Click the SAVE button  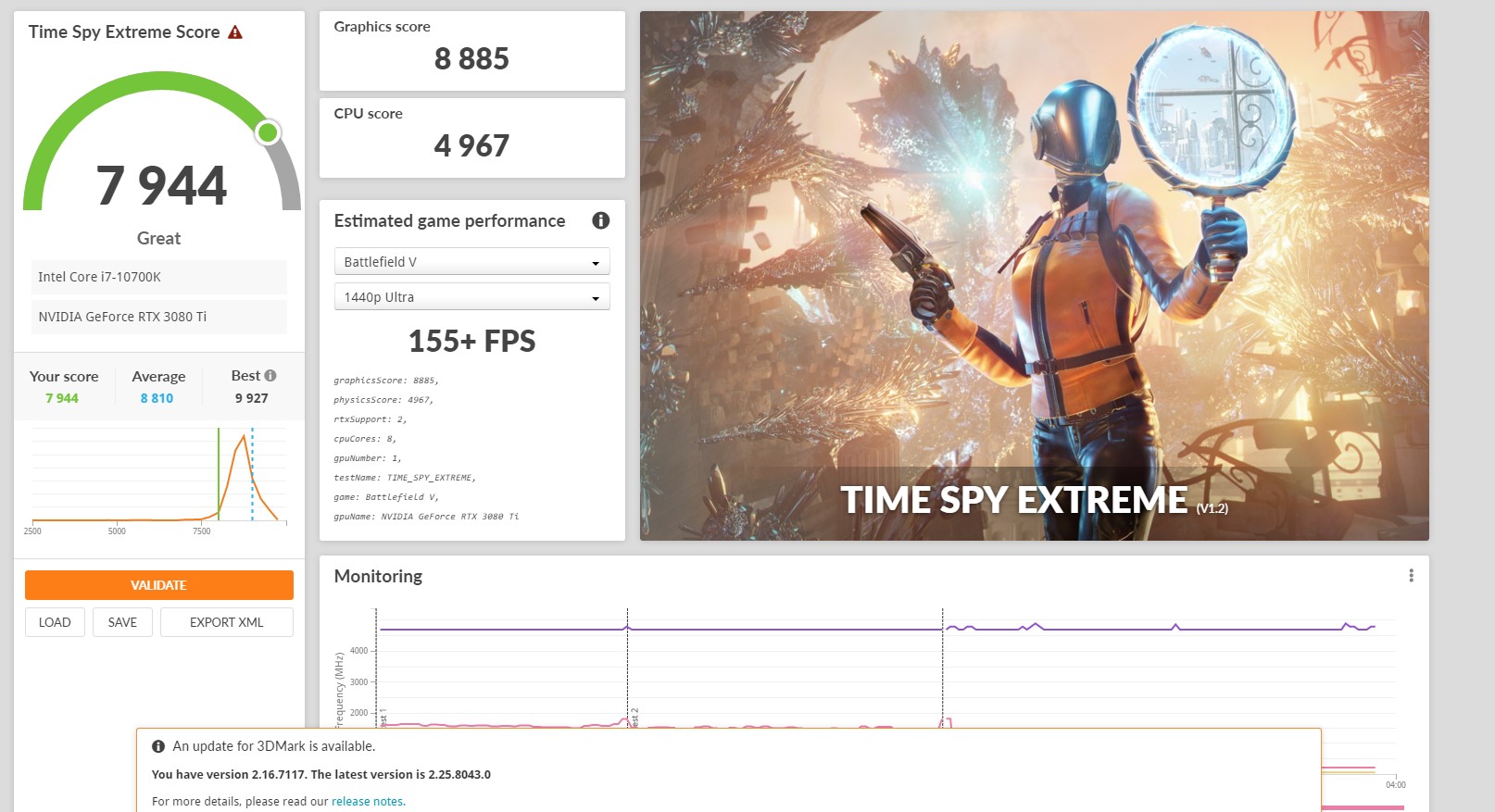click(x=122, y=622)
